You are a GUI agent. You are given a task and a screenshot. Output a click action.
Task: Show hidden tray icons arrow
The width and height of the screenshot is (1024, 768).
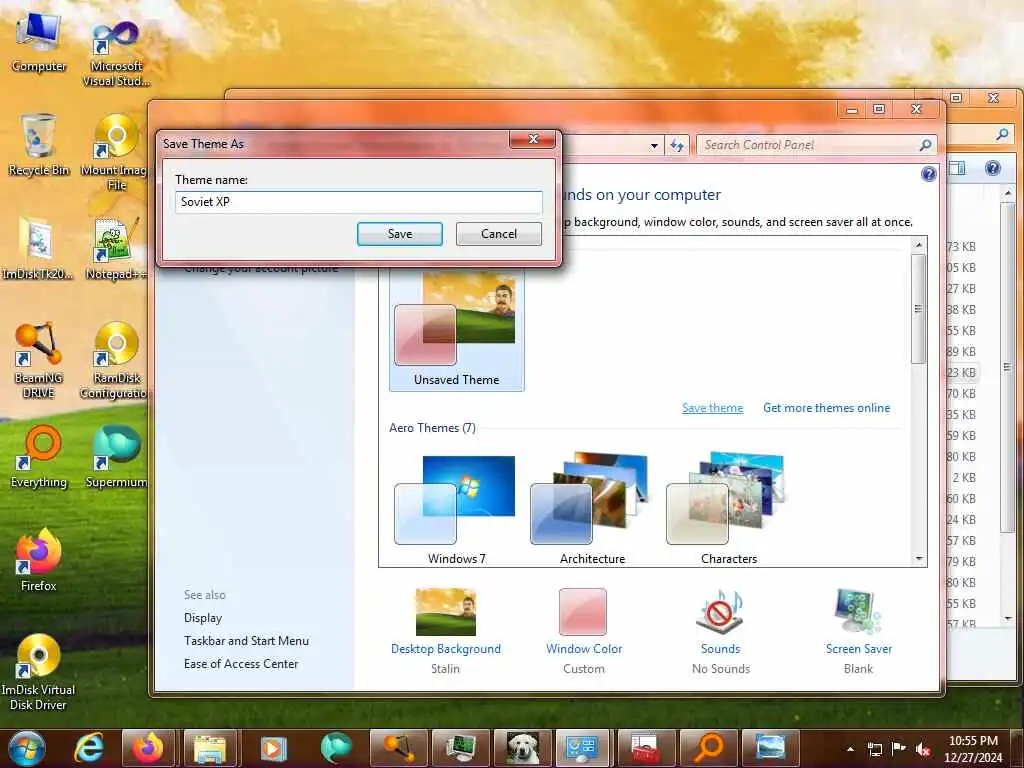(850, 749)
